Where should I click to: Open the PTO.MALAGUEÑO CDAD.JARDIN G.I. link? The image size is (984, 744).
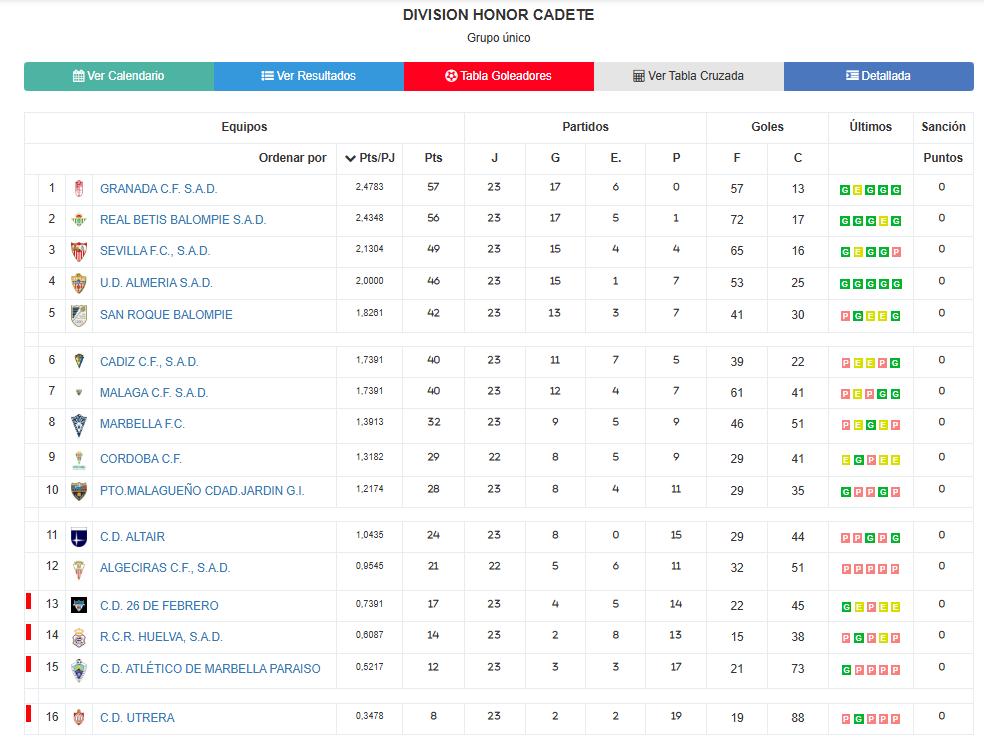(x=202, y=491)
